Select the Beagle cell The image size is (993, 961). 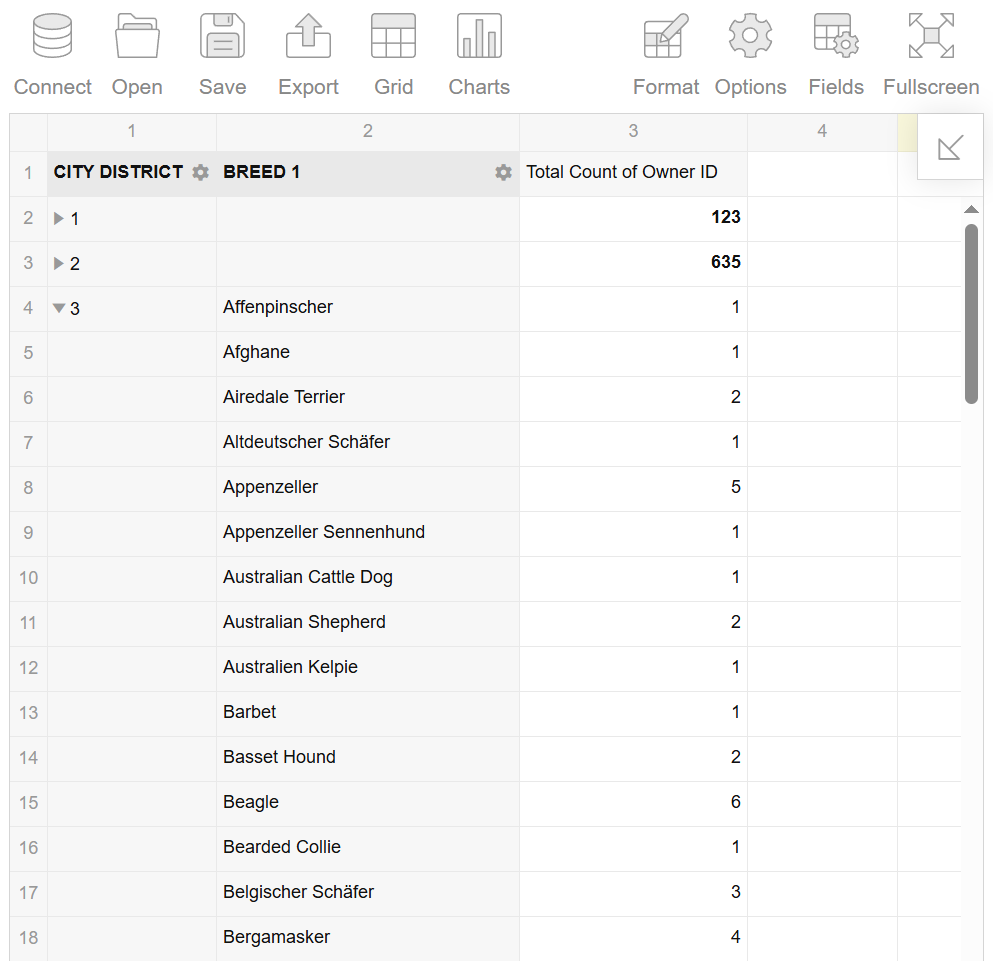click(x=368, y=803)
